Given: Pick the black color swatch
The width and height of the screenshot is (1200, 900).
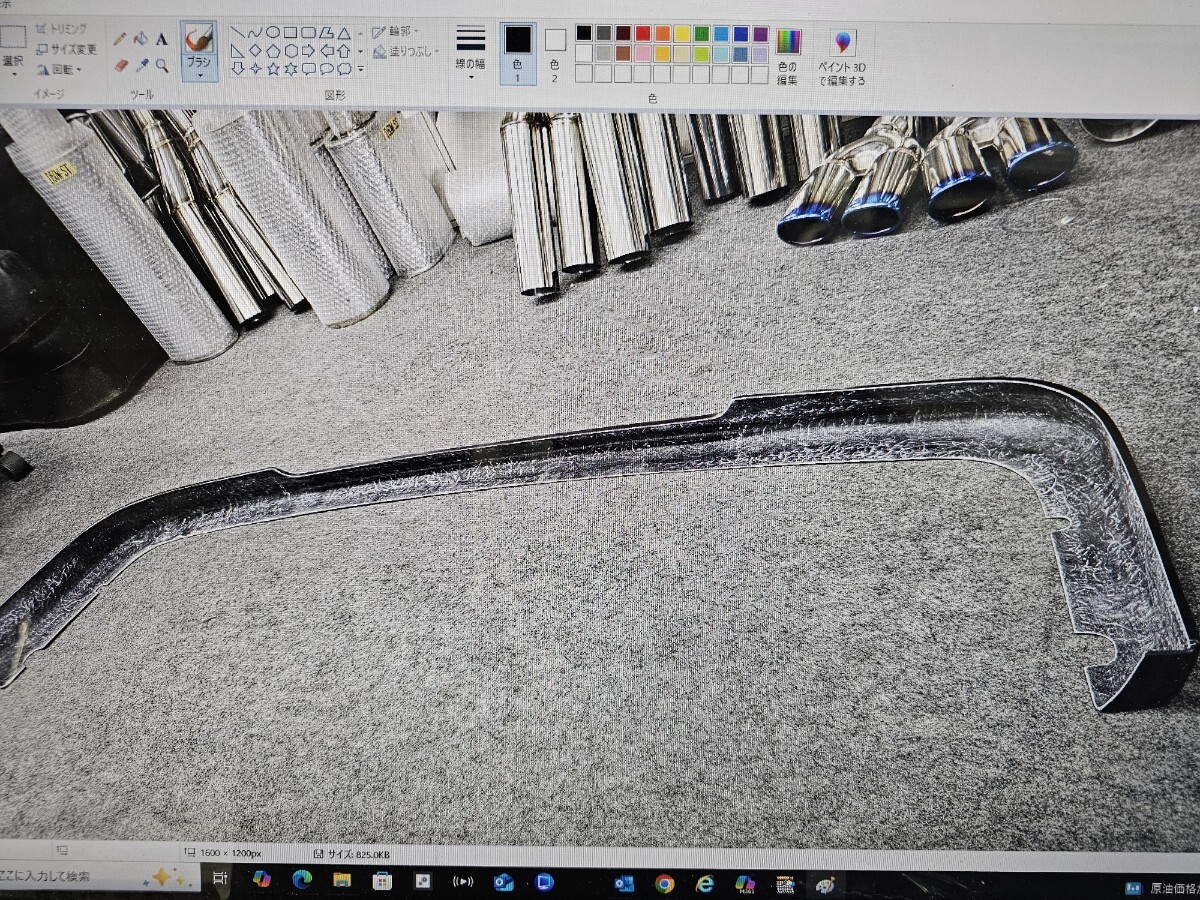Looking at the screenshot, I should (584, 34).
